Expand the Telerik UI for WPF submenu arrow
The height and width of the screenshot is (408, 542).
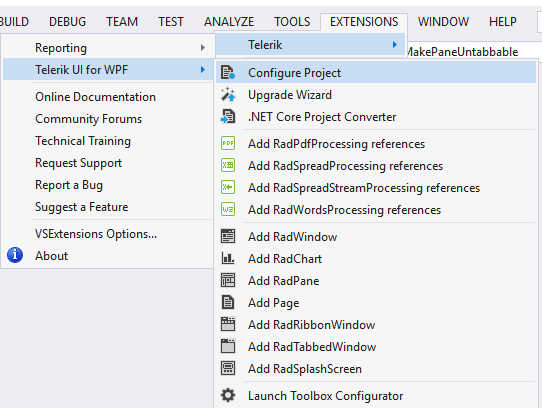pyautogui.click(x=203, y=69)
